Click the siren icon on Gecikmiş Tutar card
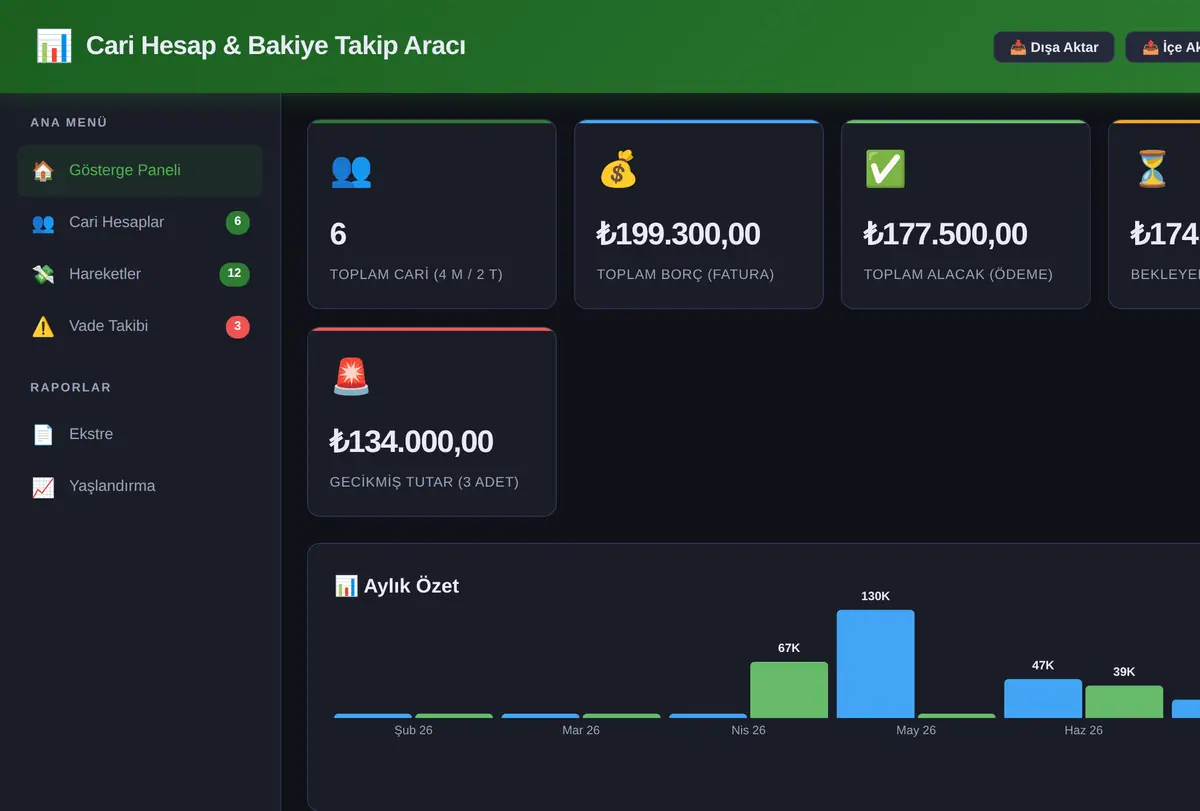Image resolution: width=1200 pixels, height=811 pixels. [x=351, y=377]
